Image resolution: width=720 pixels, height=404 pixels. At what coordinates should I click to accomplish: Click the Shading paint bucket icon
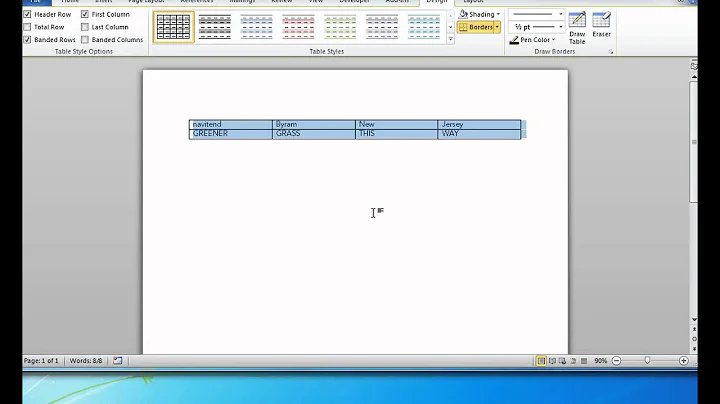[463, 14]
